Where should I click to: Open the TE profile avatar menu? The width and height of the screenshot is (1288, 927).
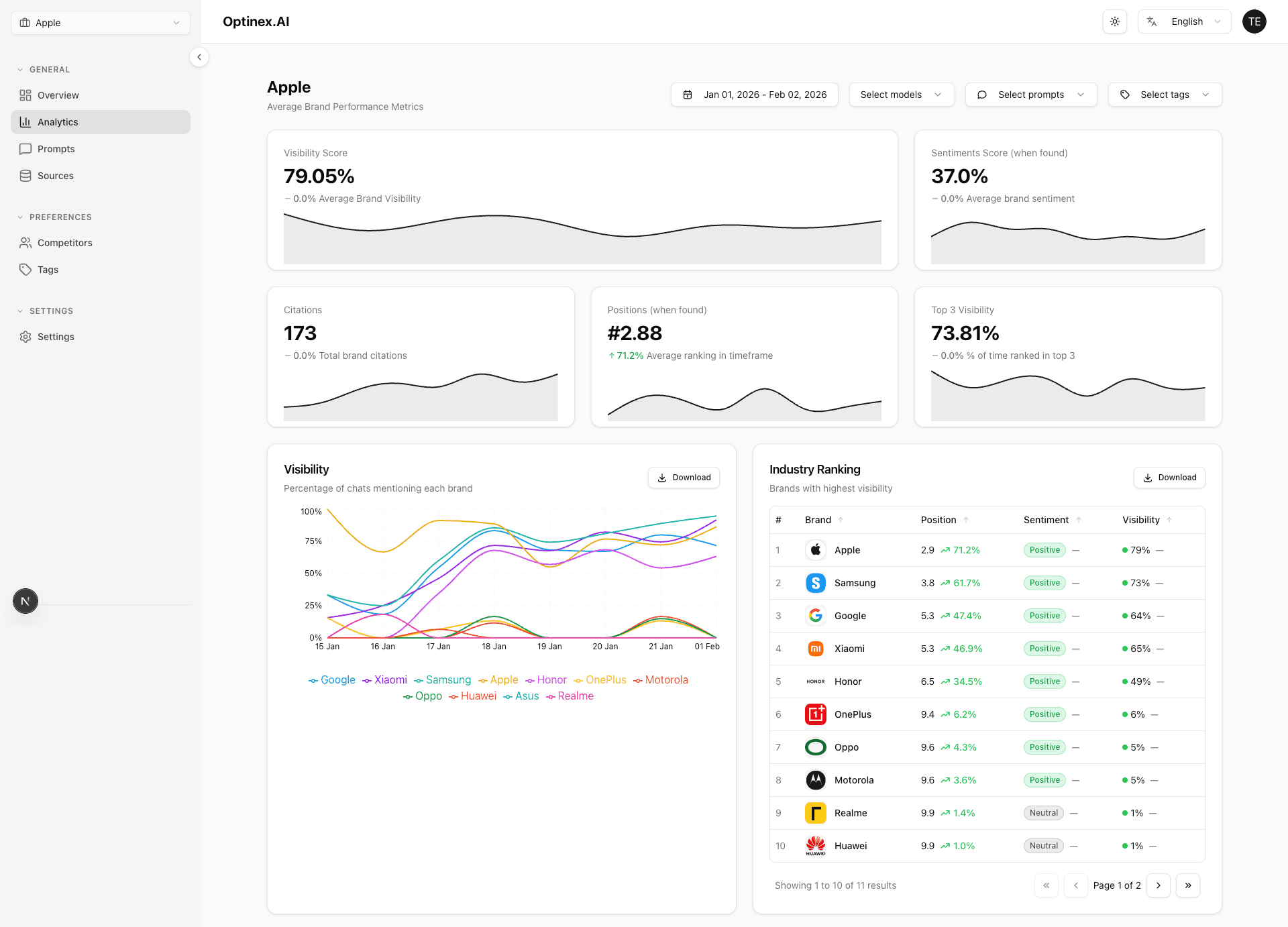[1254, 21]
